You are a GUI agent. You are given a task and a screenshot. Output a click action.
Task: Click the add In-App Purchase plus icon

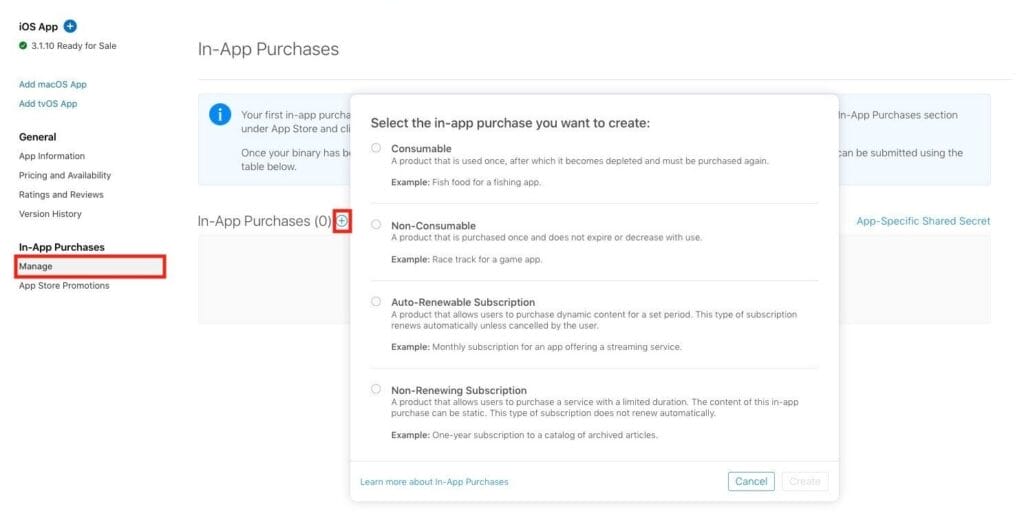pos(342,221)
